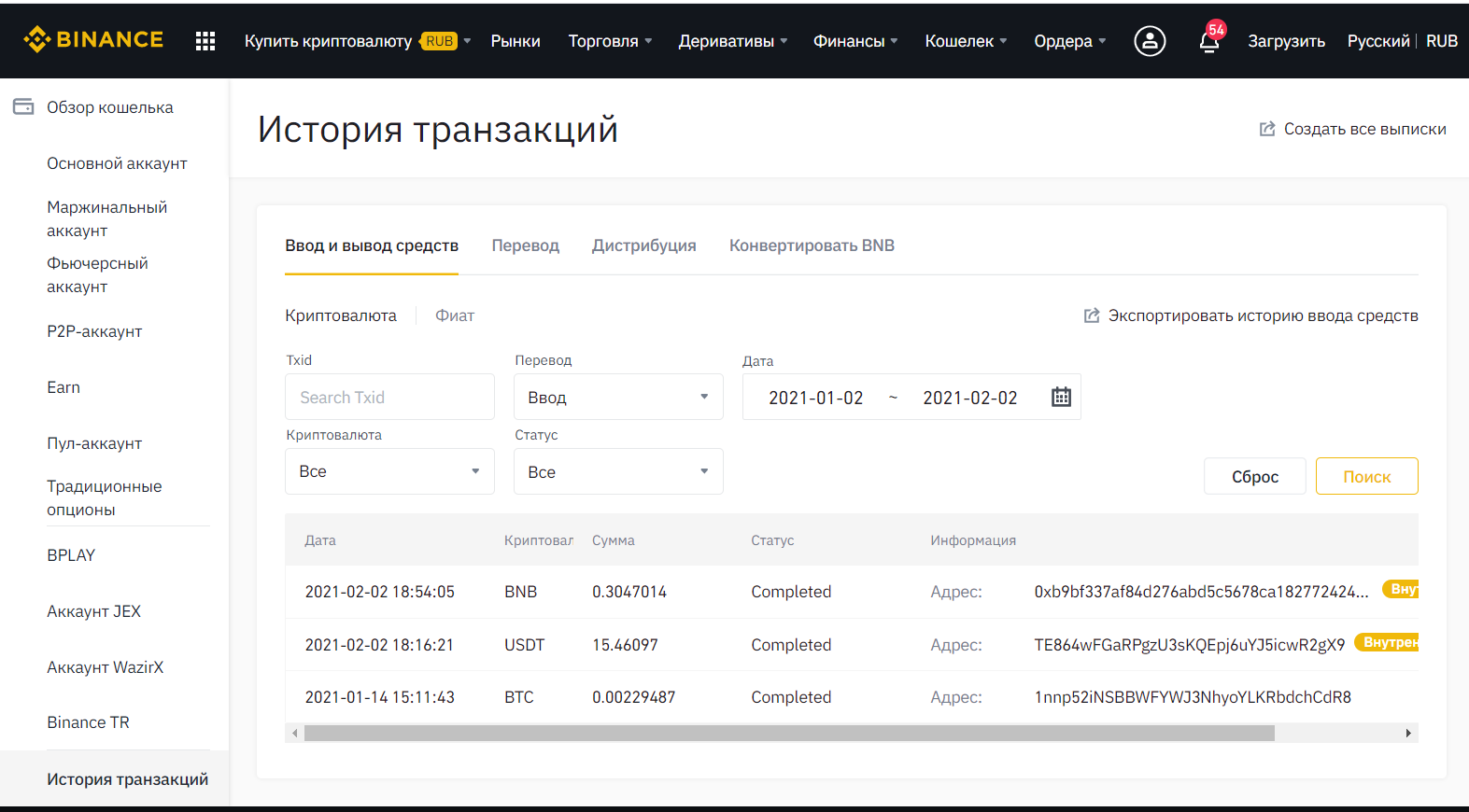Click the yellow 'Внутренний' badge in USDT row
The image size is (1469, 812).
1387,642
